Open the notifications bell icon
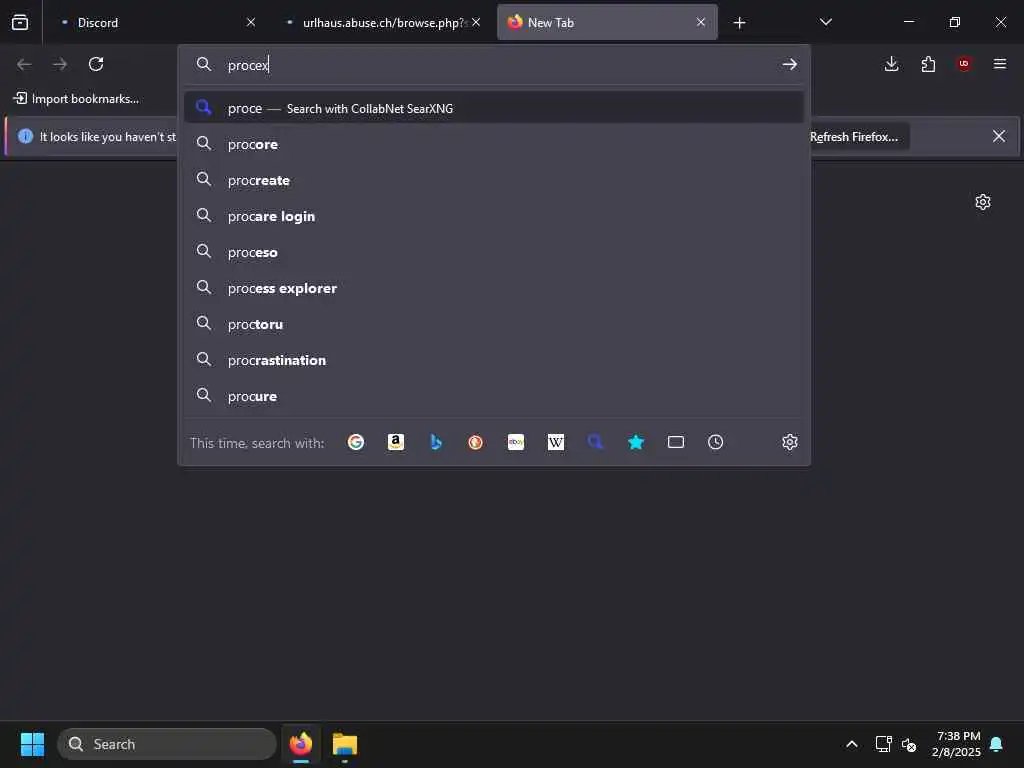Viewport: 1024px width, 768px height. click(996, 744)
